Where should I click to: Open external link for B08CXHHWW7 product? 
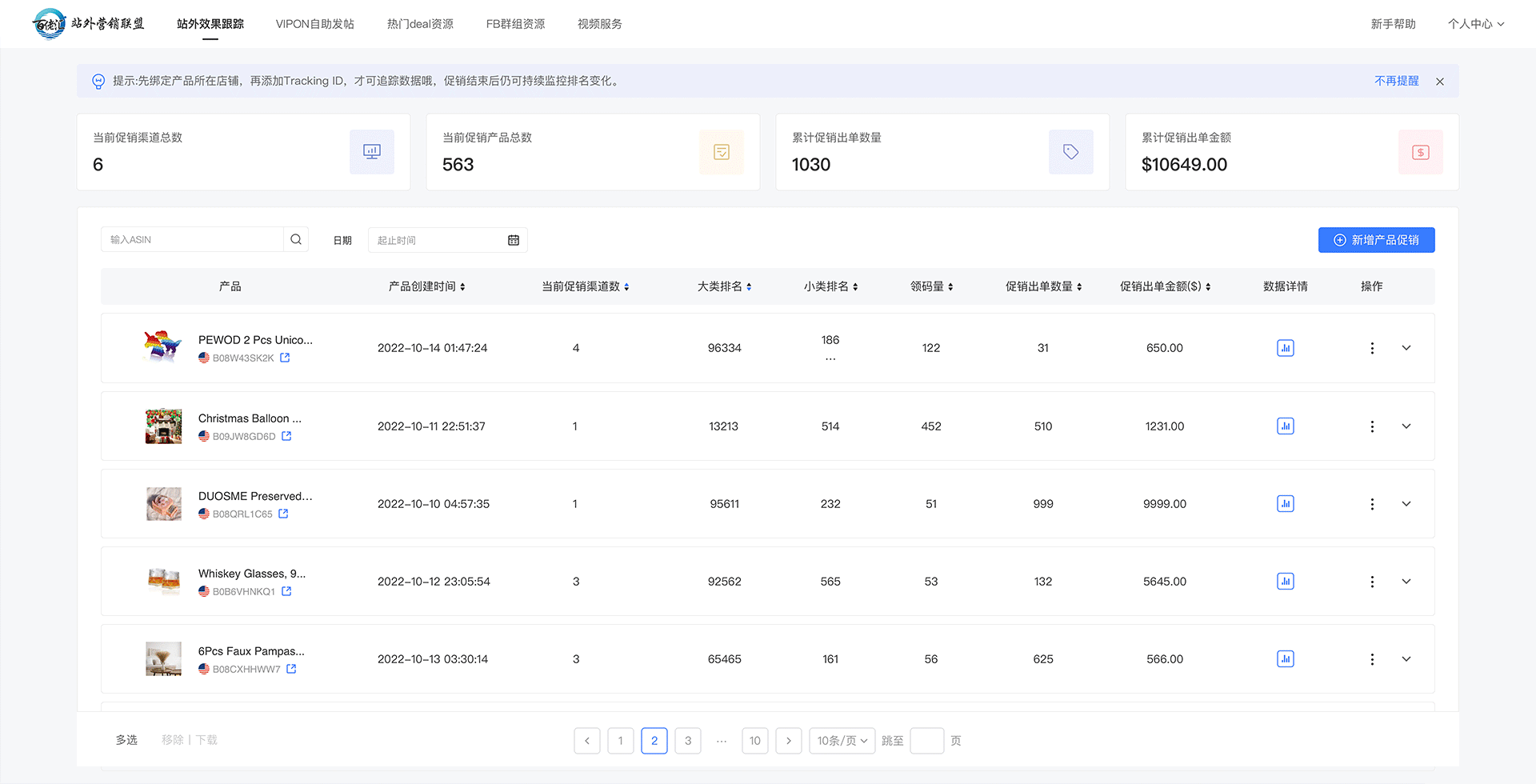coord(291,669)
